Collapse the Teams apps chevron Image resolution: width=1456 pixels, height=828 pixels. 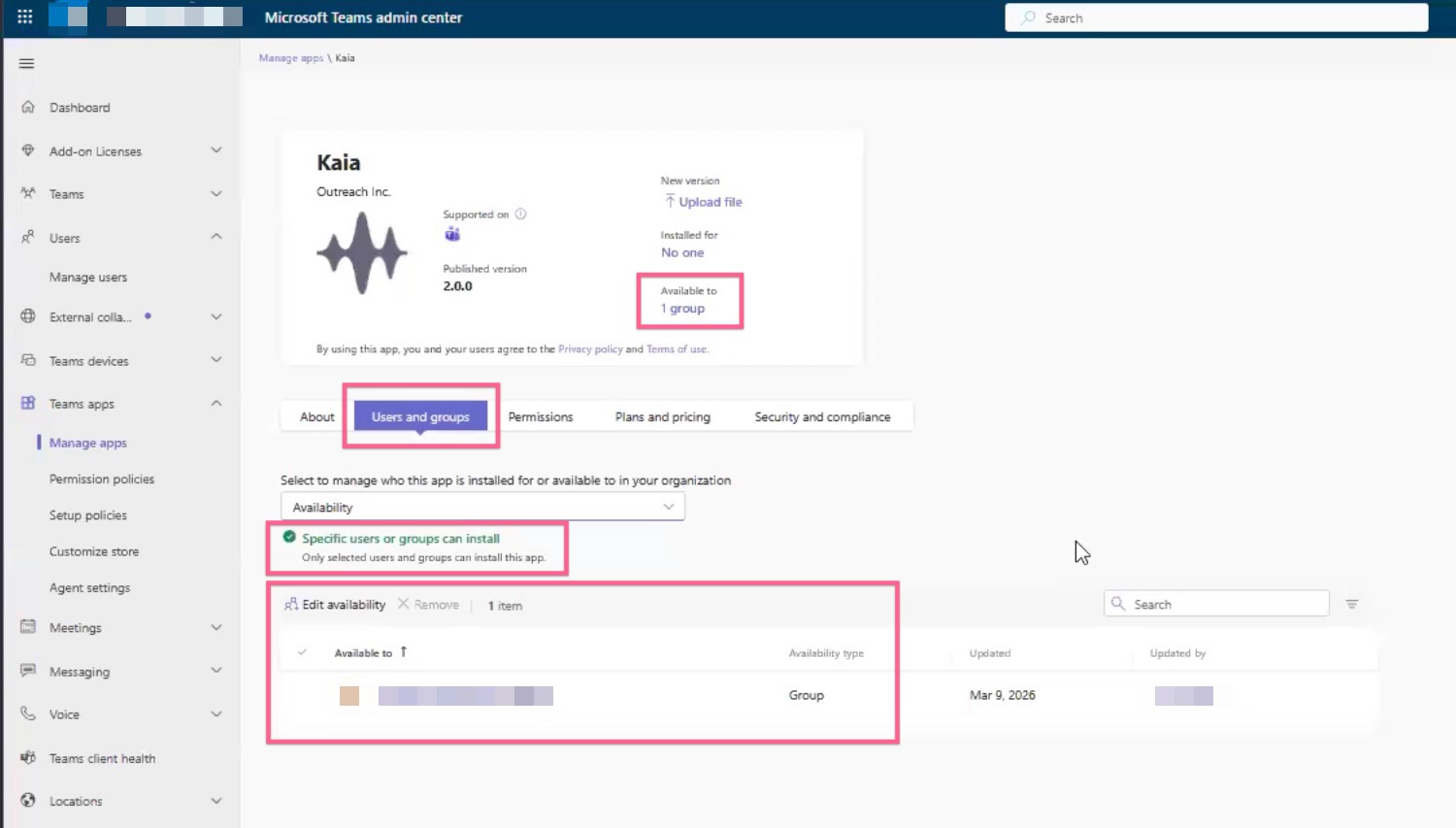pos(216,403)
